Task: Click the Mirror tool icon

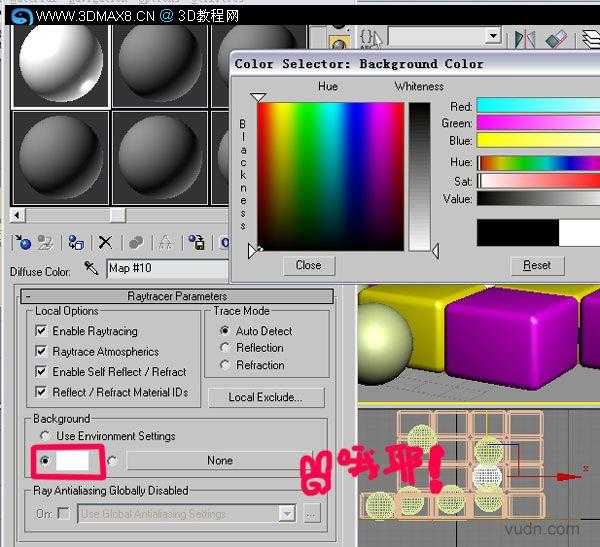Action: [525, 39]
